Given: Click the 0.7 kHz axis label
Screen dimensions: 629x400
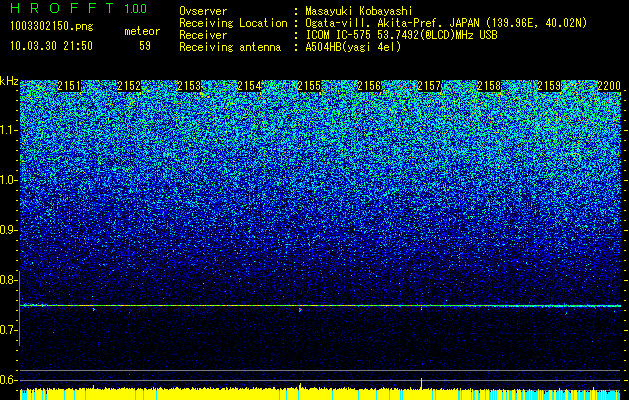Looking at the screenshot, I should coord(9,330).
